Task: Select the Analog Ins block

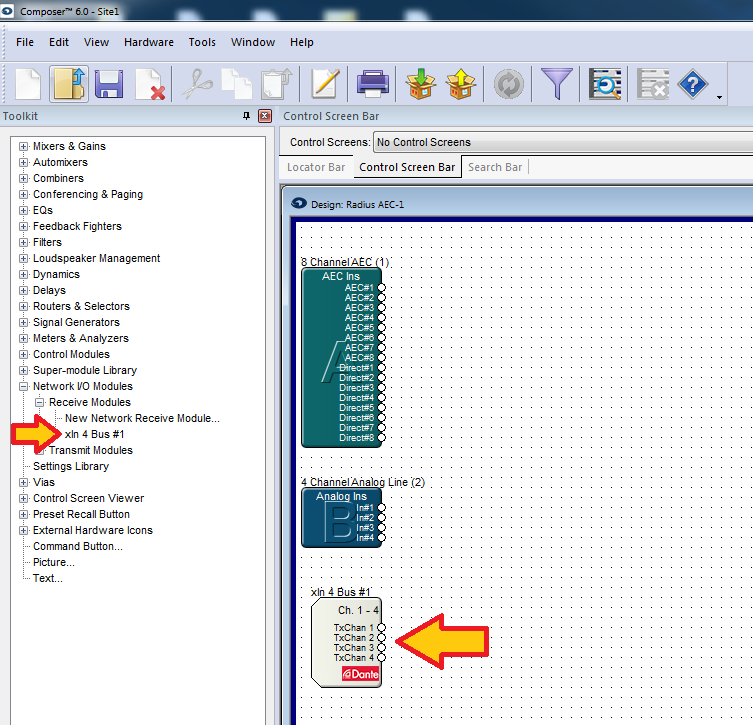Action: pyautogui.click(x=341, y=518)
